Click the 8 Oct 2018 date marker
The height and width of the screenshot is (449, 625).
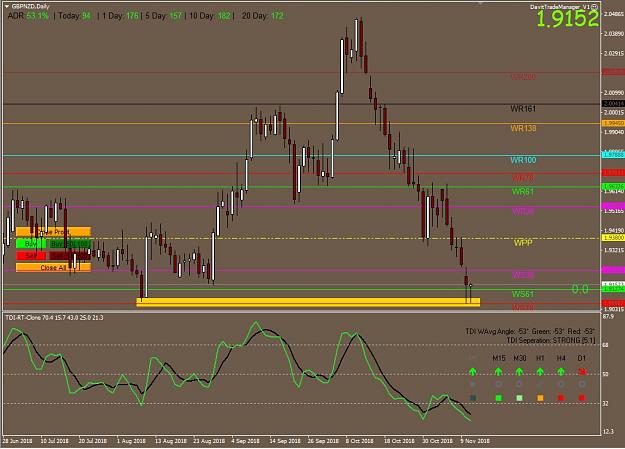[x=359, y=441]
